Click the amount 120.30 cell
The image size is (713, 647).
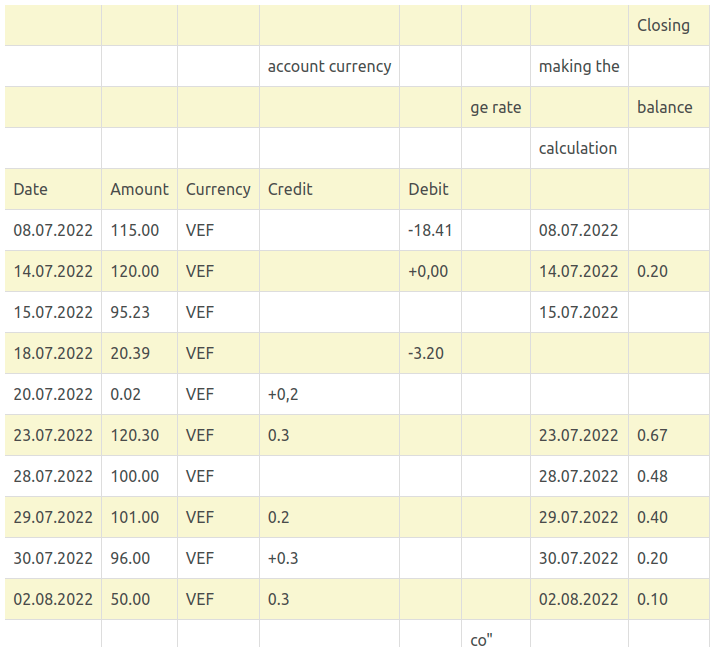tap(135, 435)
